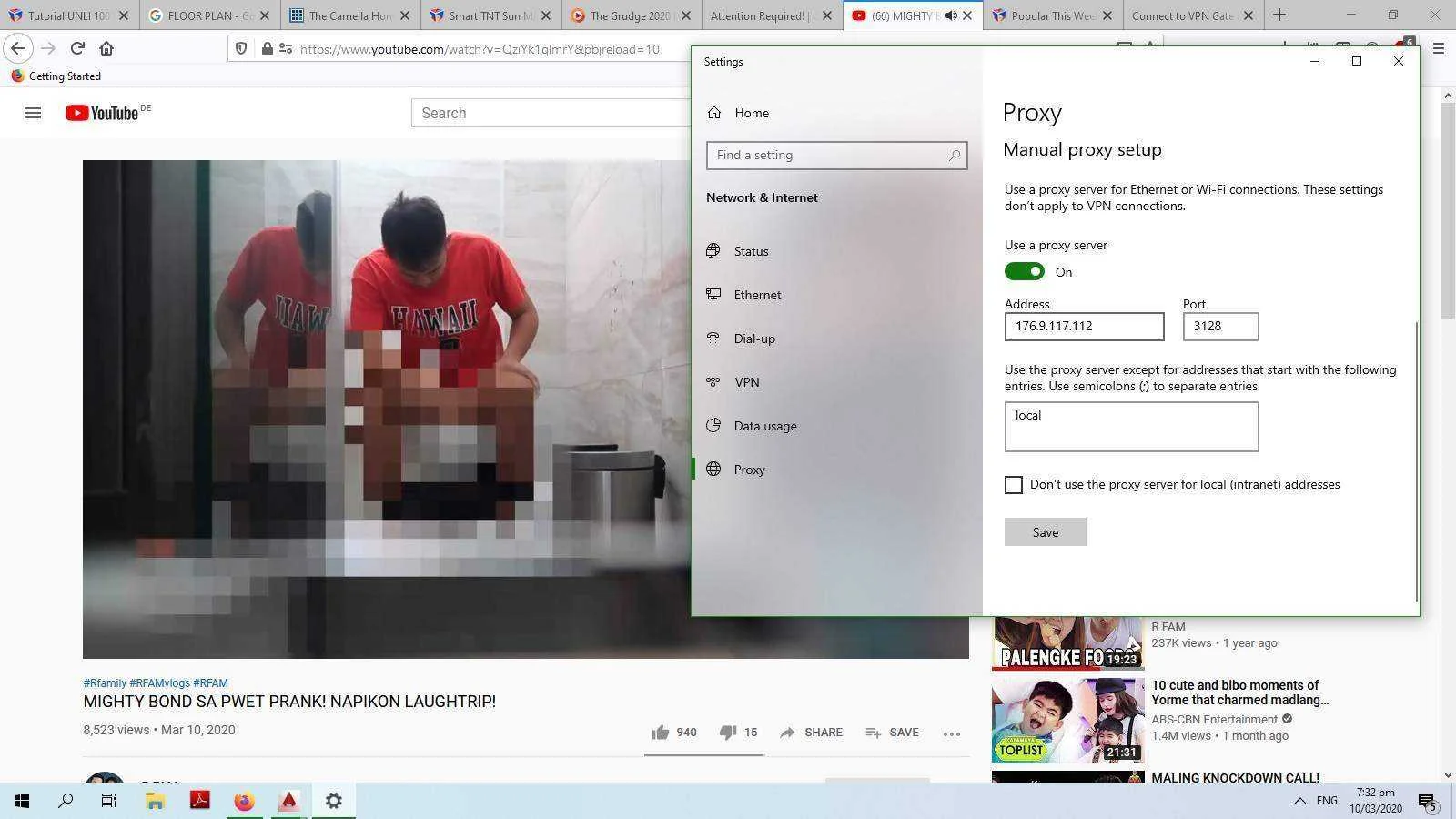
Task: Open Task View on taskbar
Action: [x=109, y=801]
